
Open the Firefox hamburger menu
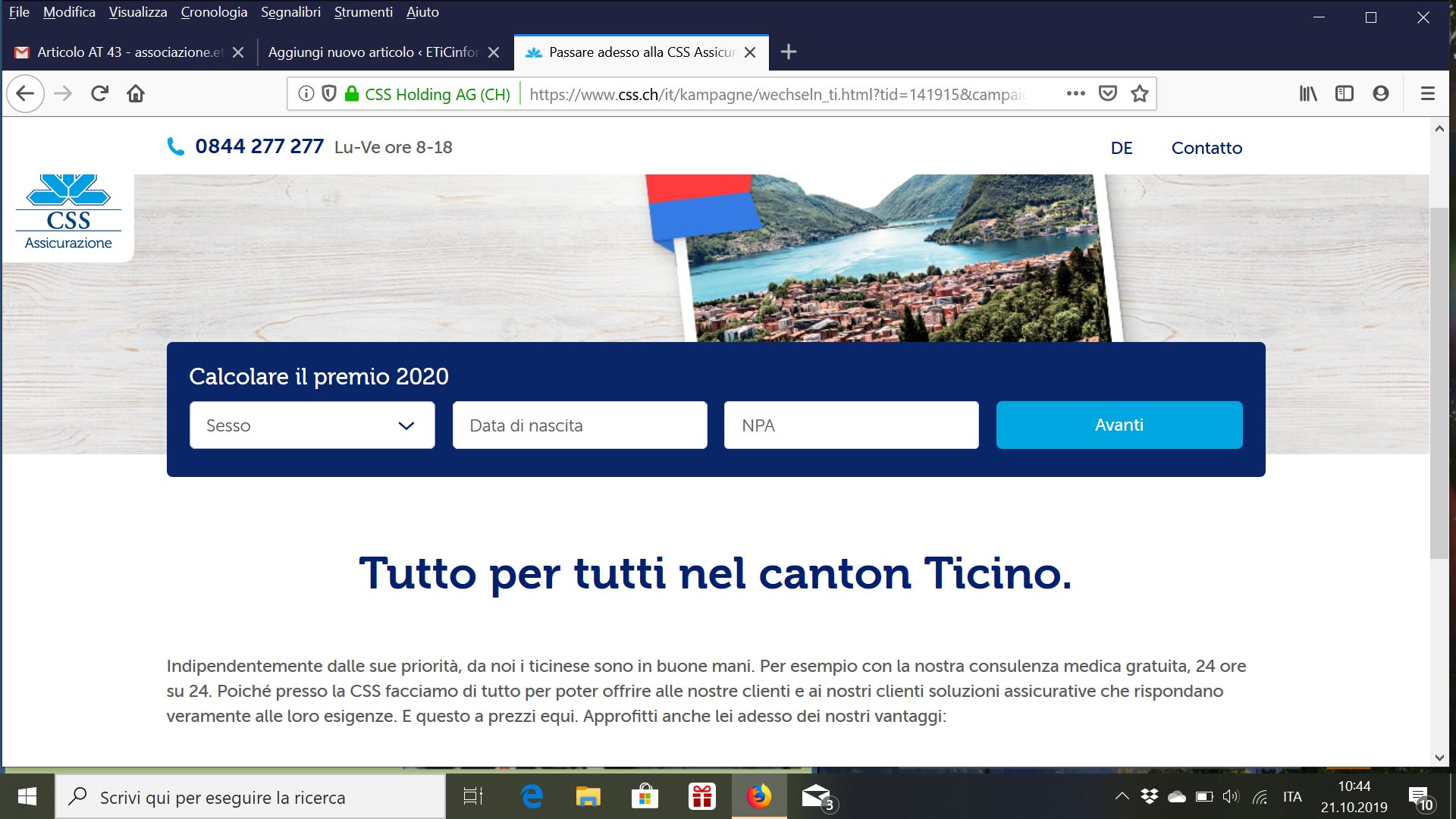(x=1428, y=94)
